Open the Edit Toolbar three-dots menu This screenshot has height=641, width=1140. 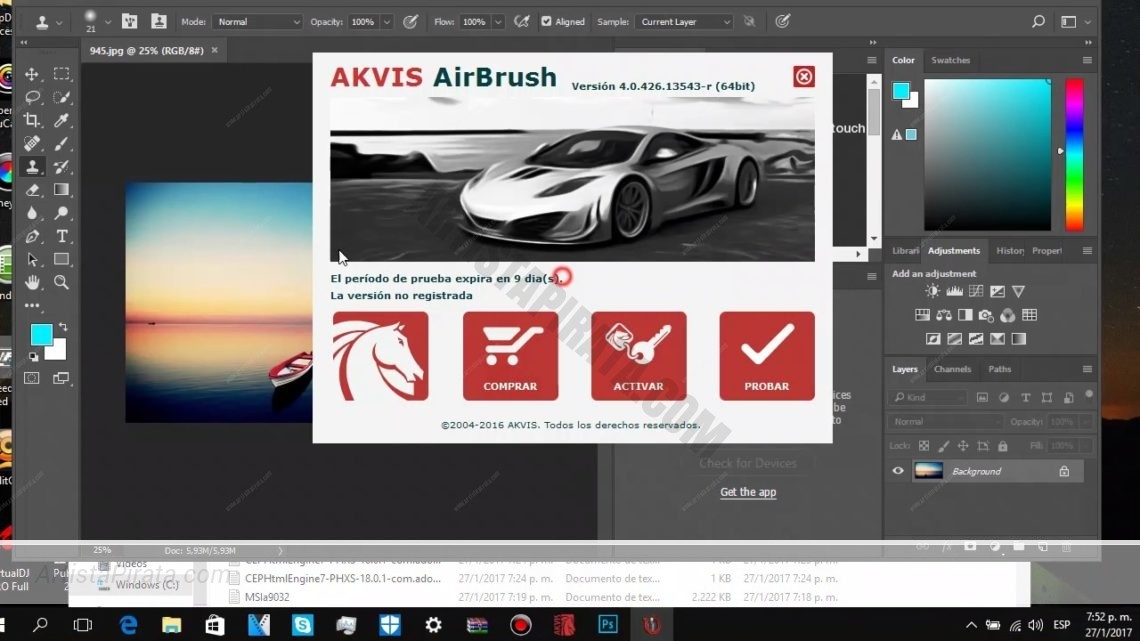pos(32,306)
